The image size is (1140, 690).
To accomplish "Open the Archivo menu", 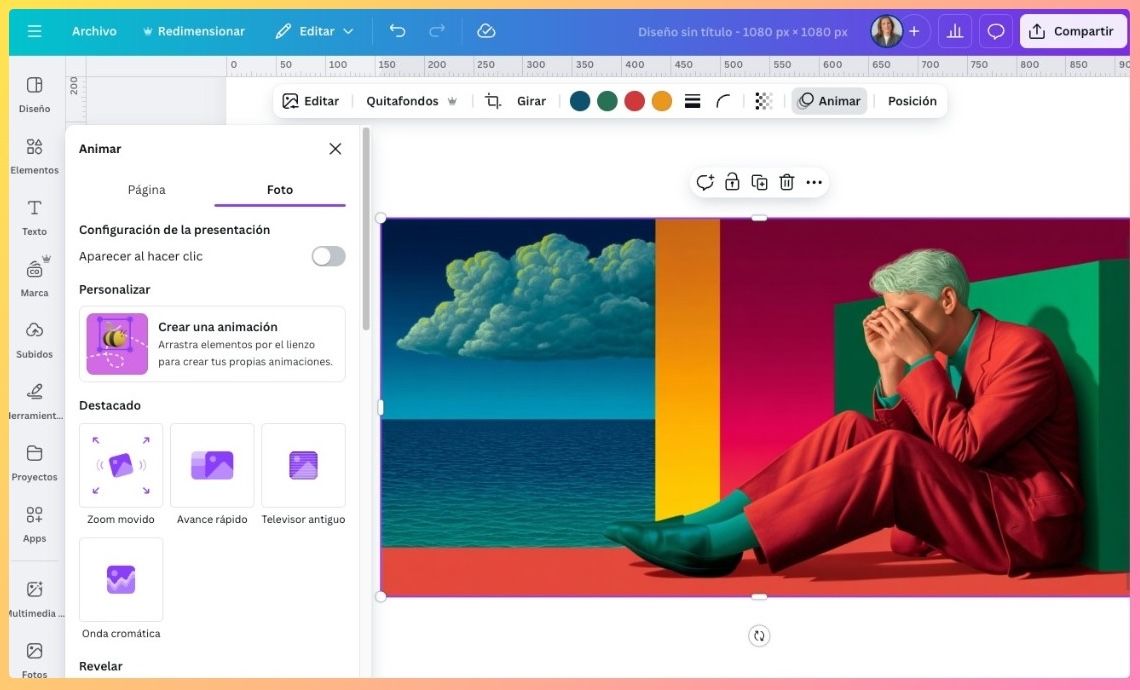I will pyautogui.click(x=94, y=31).
